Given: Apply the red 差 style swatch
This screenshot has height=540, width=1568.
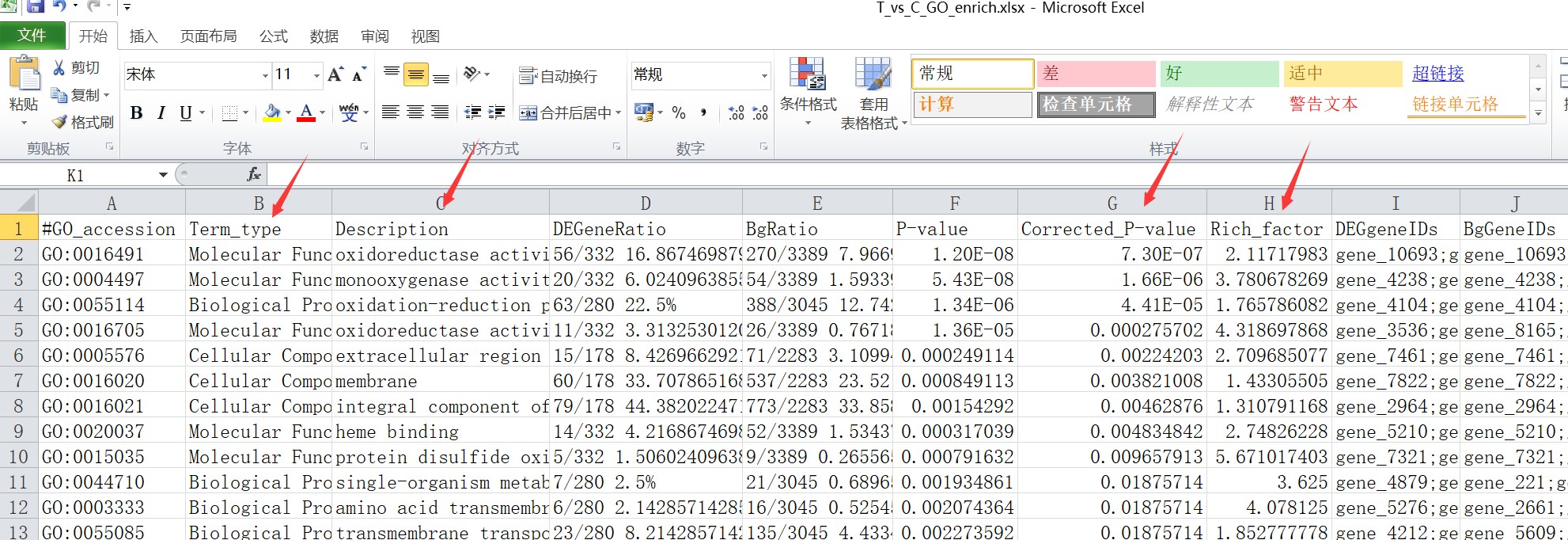Looking at the screenshot, I should point(1095,74).
